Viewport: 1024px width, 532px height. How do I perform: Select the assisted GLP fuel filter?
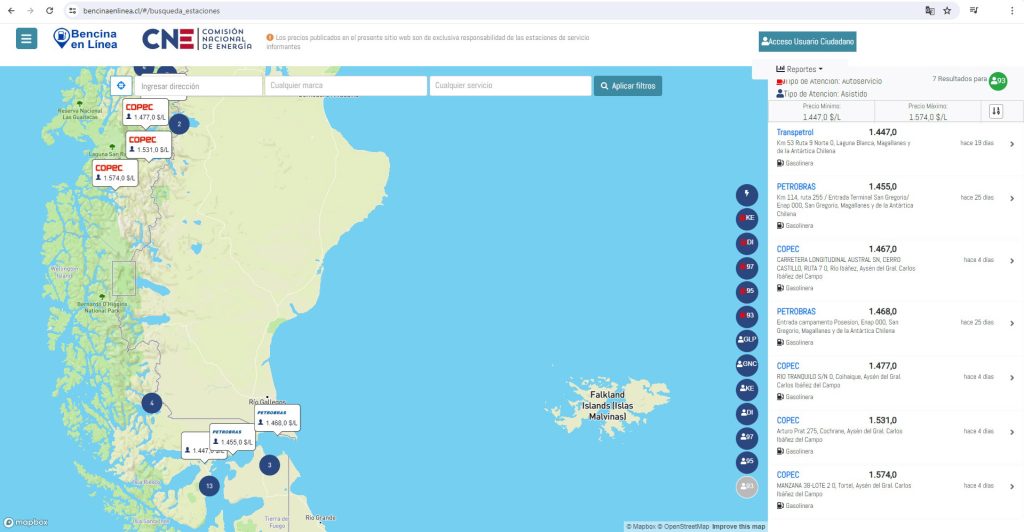coord(746,340)
